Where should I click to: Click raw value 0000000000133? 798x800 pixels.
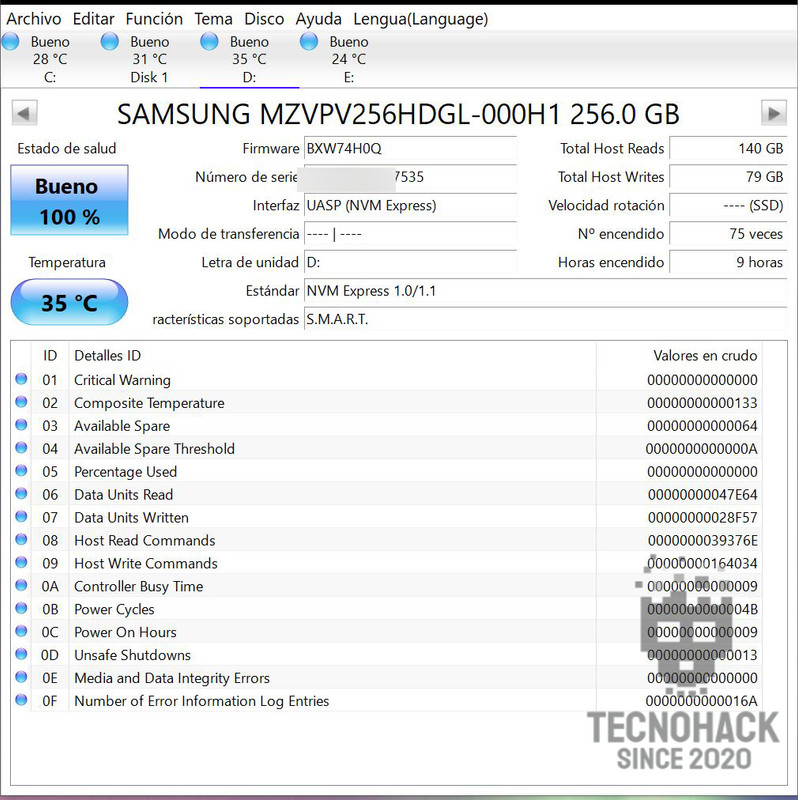point(703,403)
